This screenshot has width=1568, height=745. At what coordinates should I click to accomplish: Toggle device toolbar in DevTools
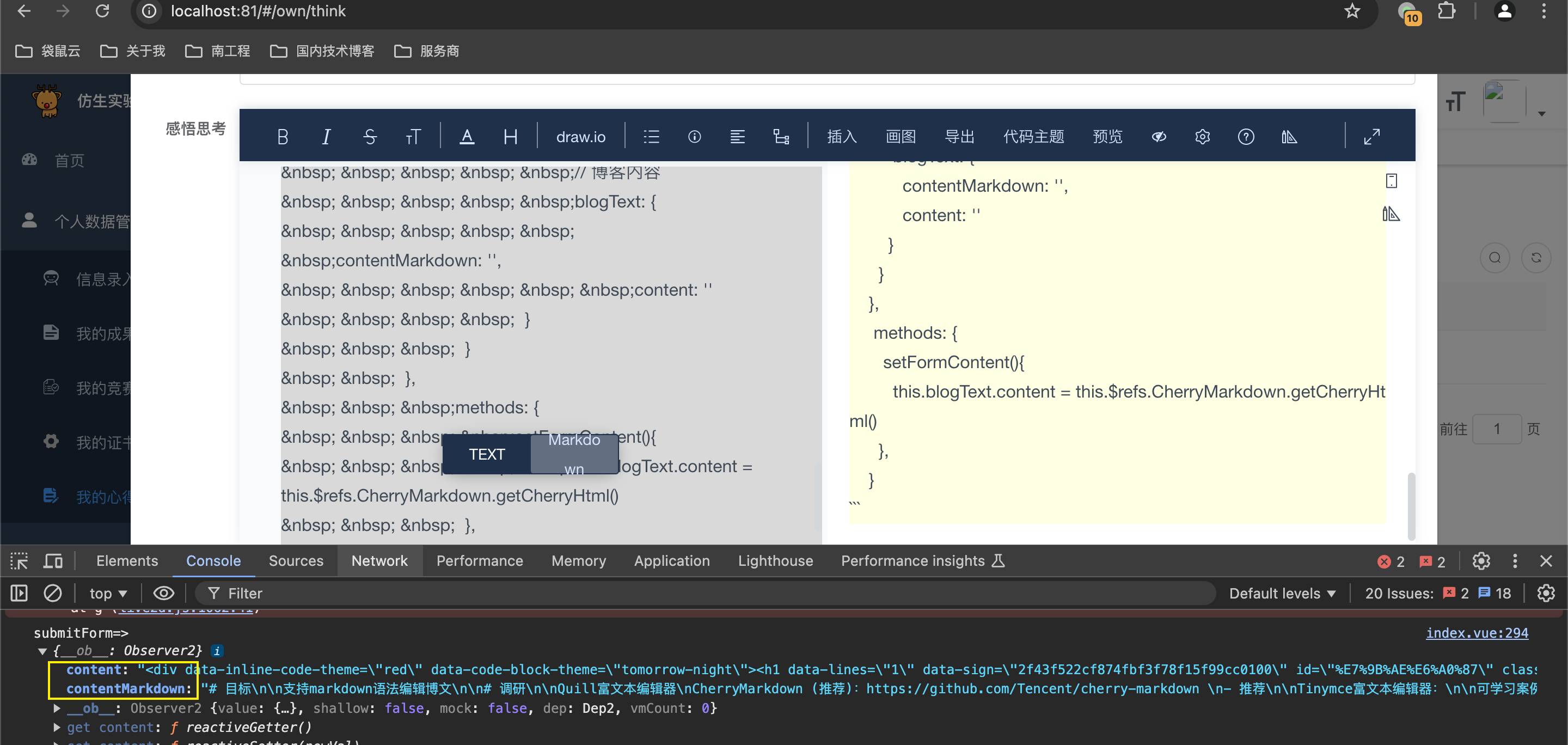[x=53, y=560]
